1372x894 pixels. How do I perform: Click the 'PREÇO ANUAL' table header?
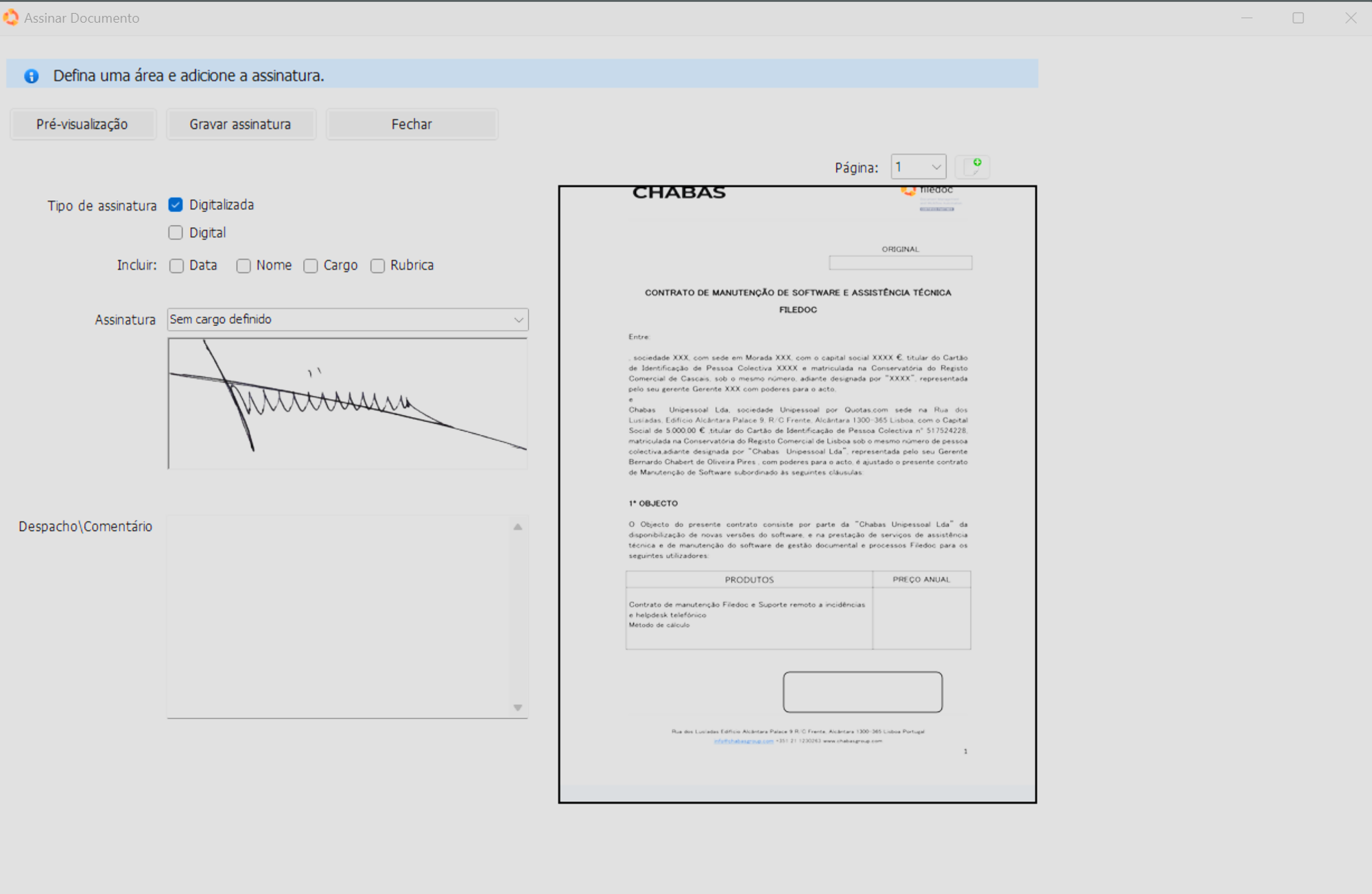click(x=921, y=580)
